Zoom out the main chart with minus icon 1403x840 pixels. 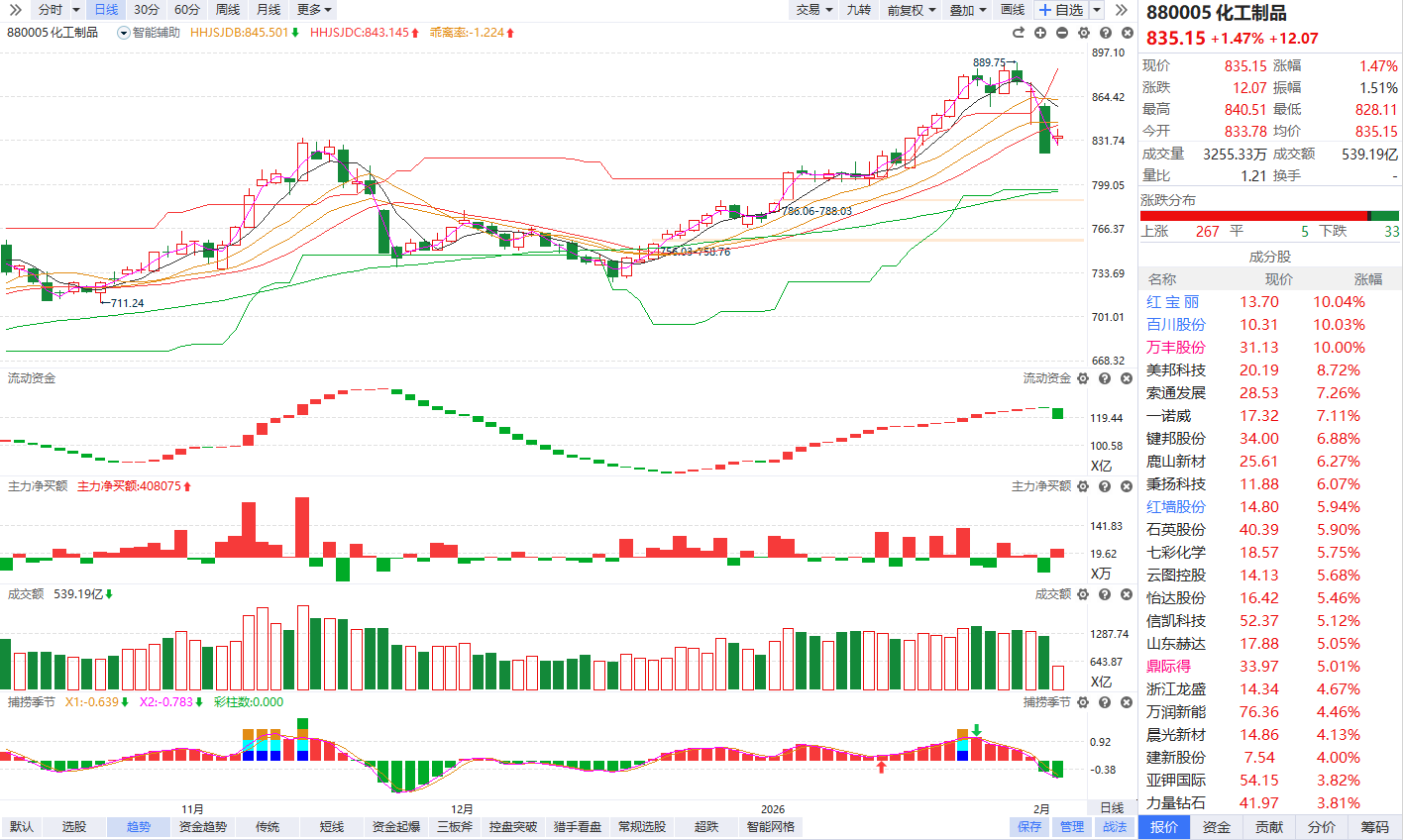click(1062, 33)
